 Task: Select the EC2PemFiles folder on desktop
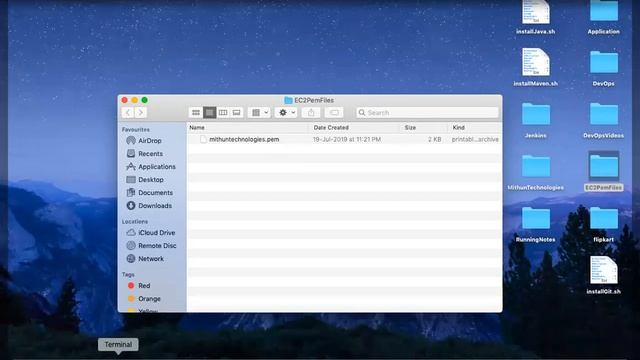click(x=604, y=171)
